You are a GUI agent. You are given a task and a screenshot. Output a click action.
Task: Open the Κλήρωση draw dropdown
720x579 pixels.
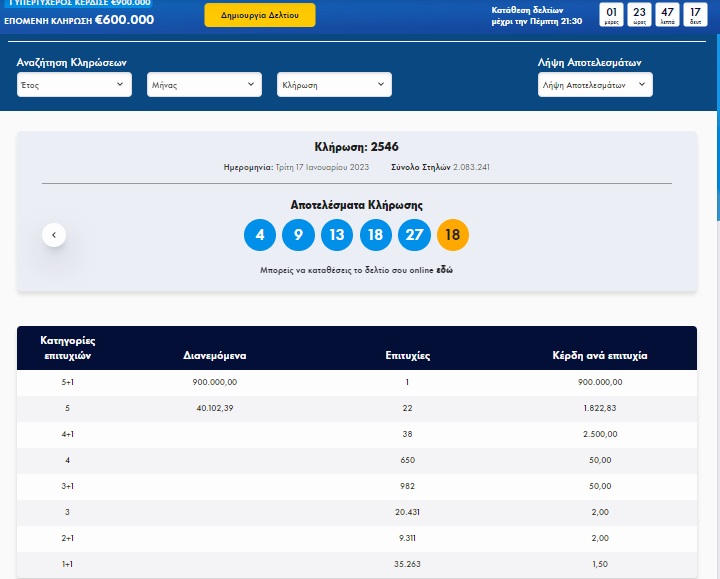coord(334,85)
